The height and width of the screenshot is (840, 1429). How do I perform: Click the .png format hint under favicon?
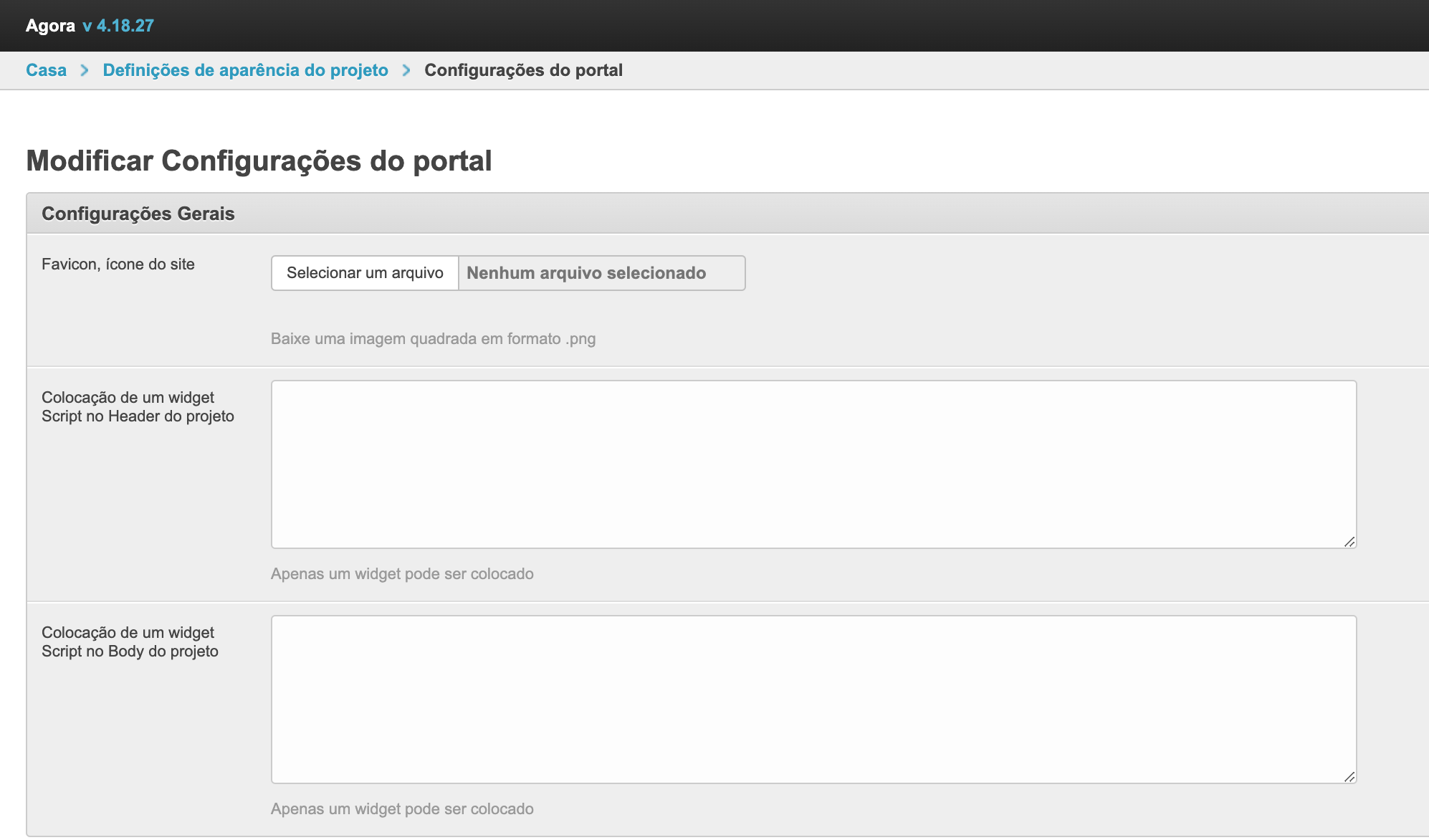point(433,339)
